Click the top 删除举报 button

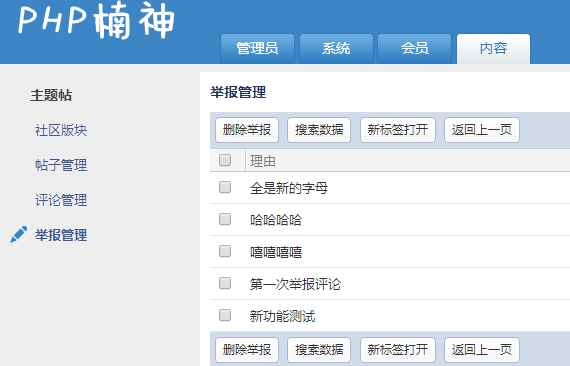coord(247,130)
